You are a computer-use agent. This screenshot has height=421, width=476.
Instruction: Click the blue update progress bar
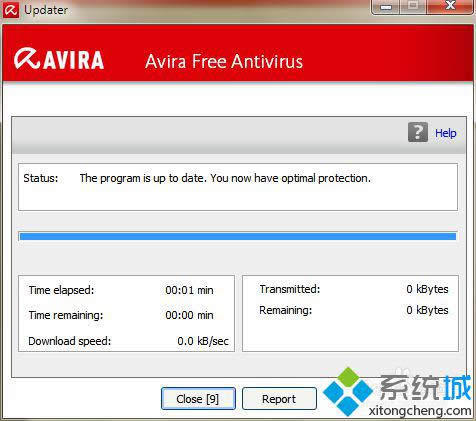pos(238,236)
